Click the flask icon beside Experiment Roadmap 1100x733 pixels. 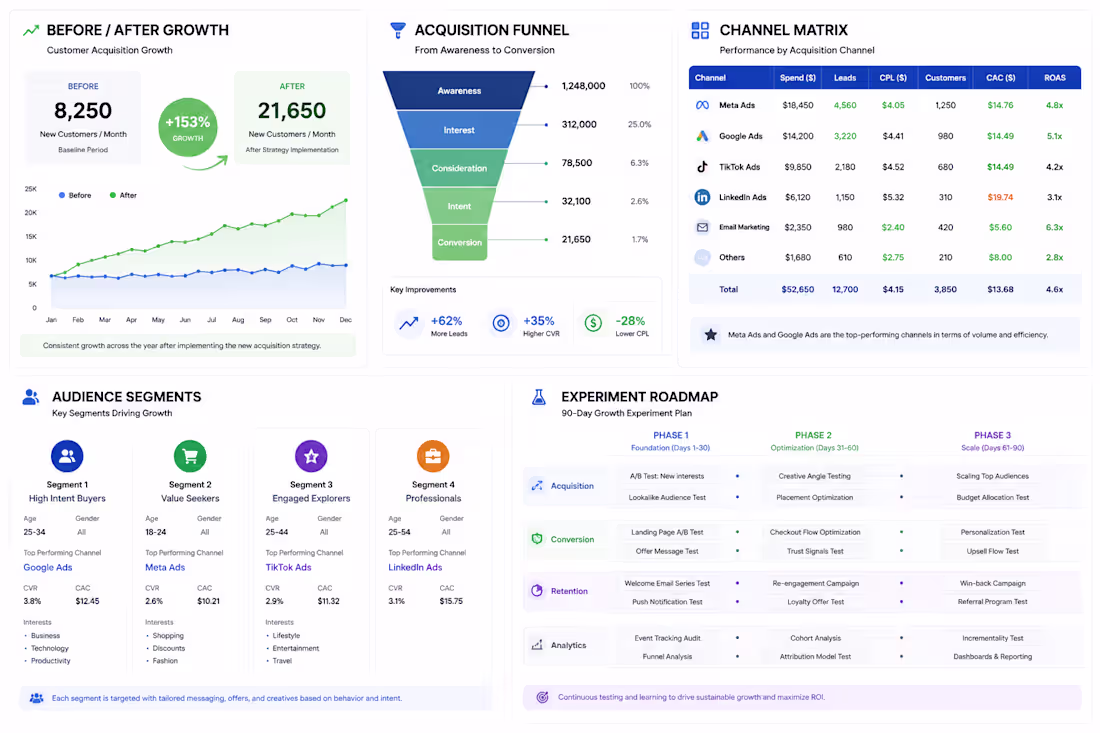click(539, 397)
